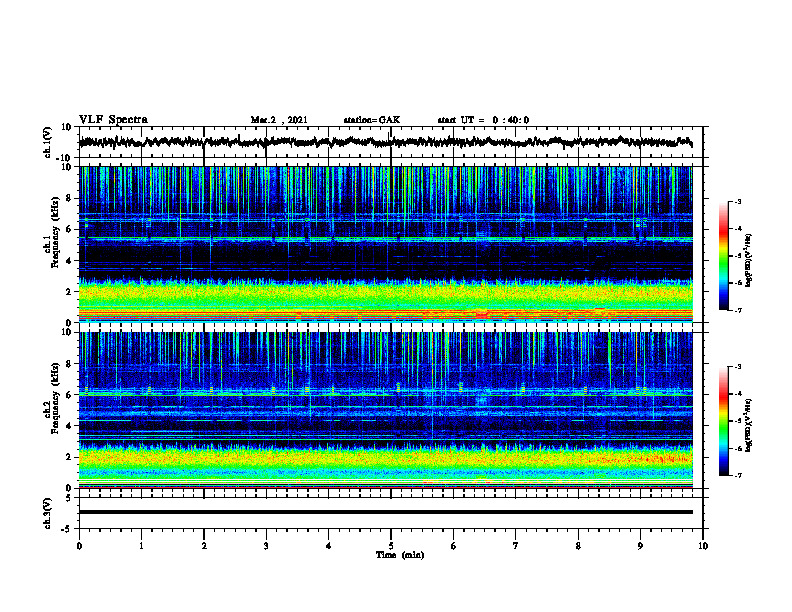Click the "2" kHz tick on ch.1 frequency axis
792x612 pixels.
pyautogui.click(x=70, y=291)
